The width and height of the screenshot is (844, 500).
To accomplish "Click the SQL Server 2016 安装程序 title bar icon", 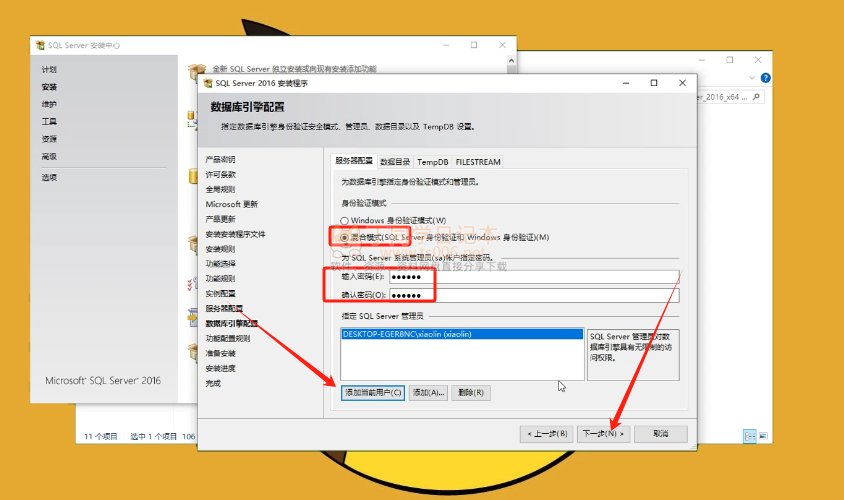I will pyautogui.click(x=208, y=83).
